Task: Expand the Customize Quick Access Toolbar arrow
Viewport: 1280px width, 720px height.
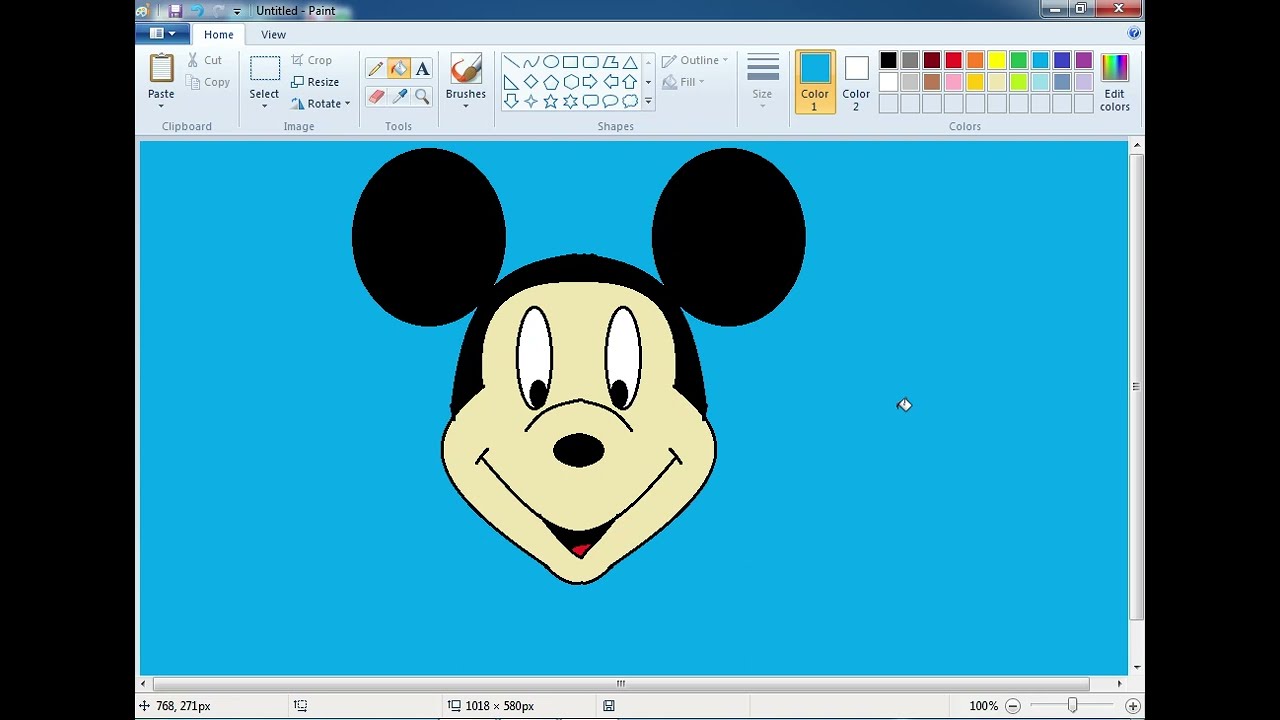Action: pyautogui.click(x=237, y=11)
